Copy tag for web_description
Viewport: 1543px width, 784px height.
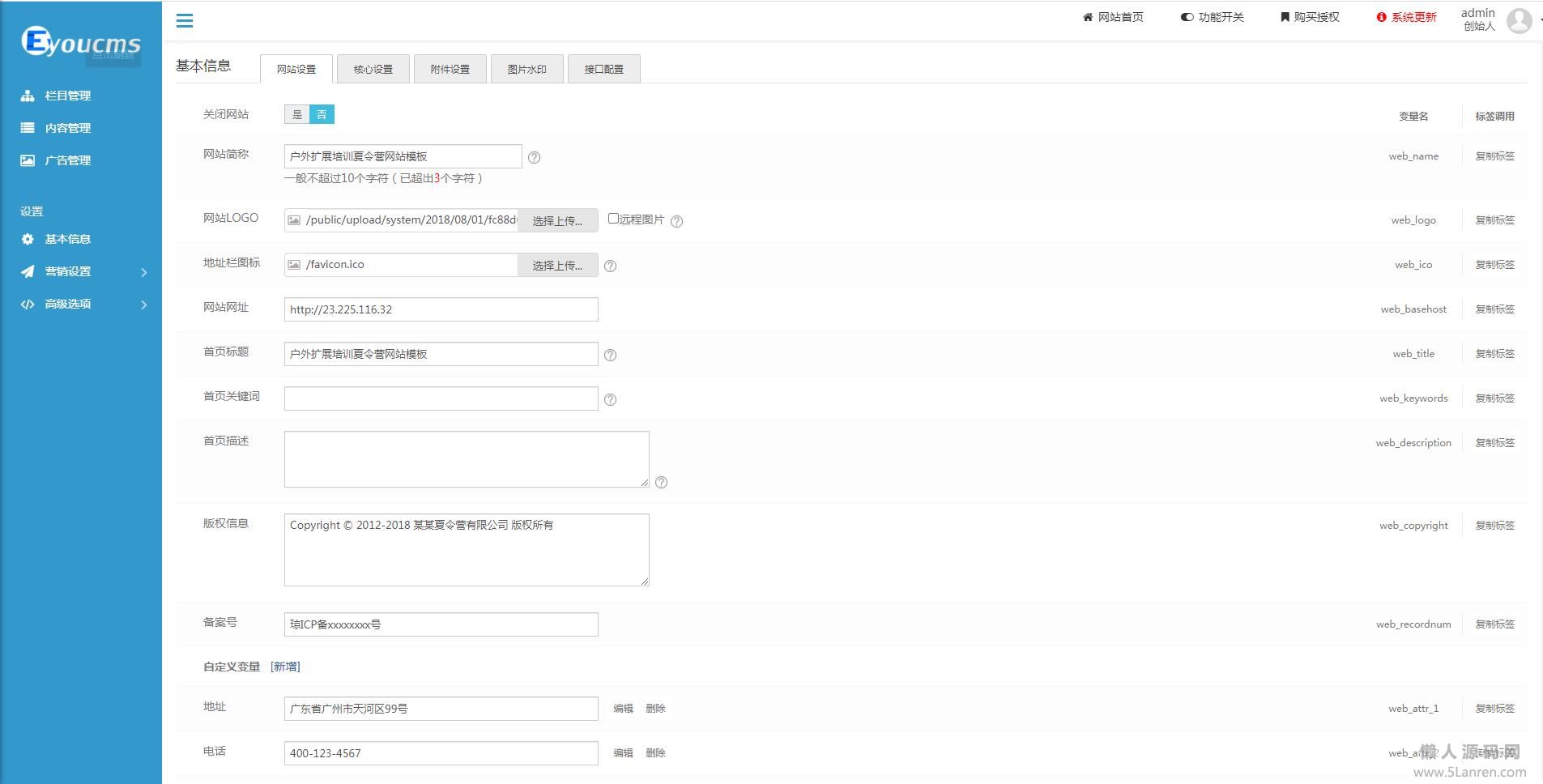coord(1494,443)
